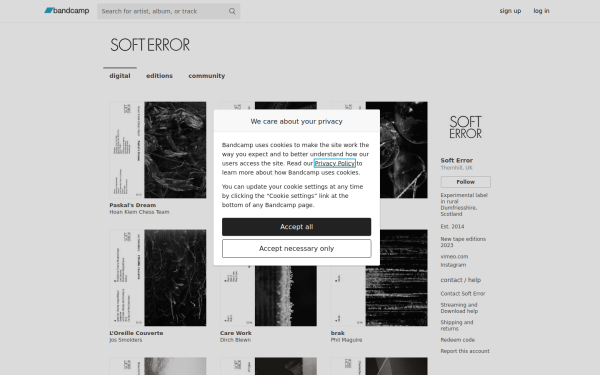The width and height of the screenshot is (600, 375).
Task: Click the Jos Smolders artist name
Action: tap(126, 340)
